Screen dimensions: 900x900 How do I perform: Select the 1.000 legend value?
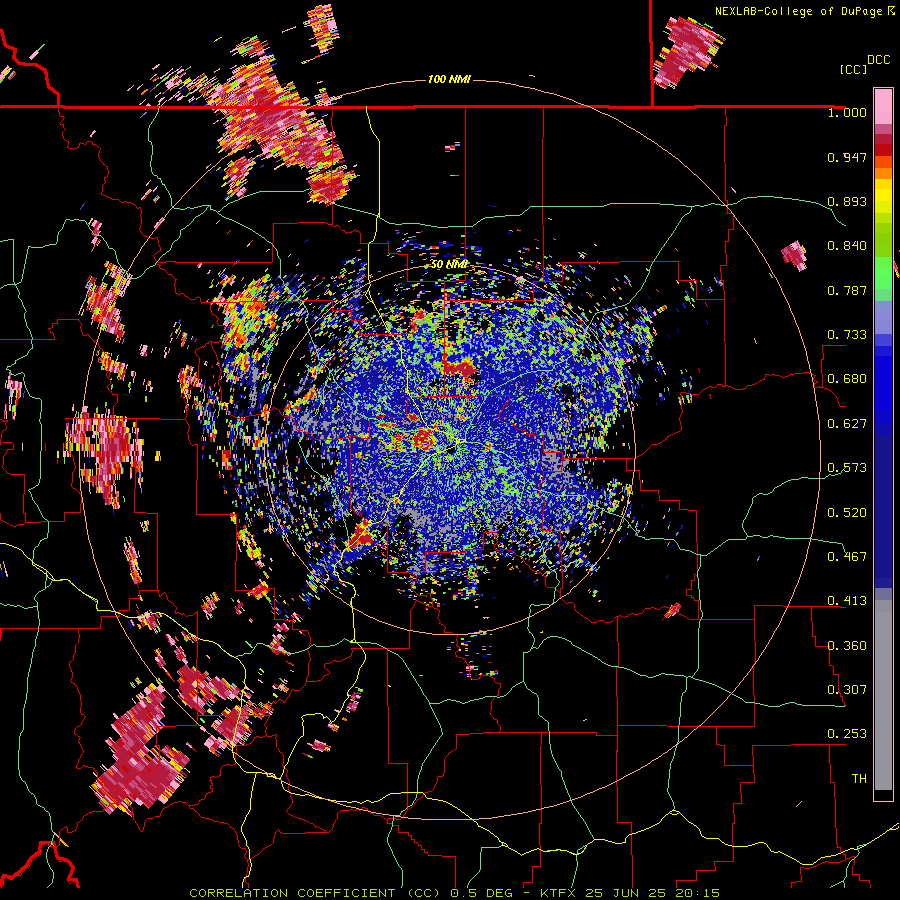pos(847,112)
